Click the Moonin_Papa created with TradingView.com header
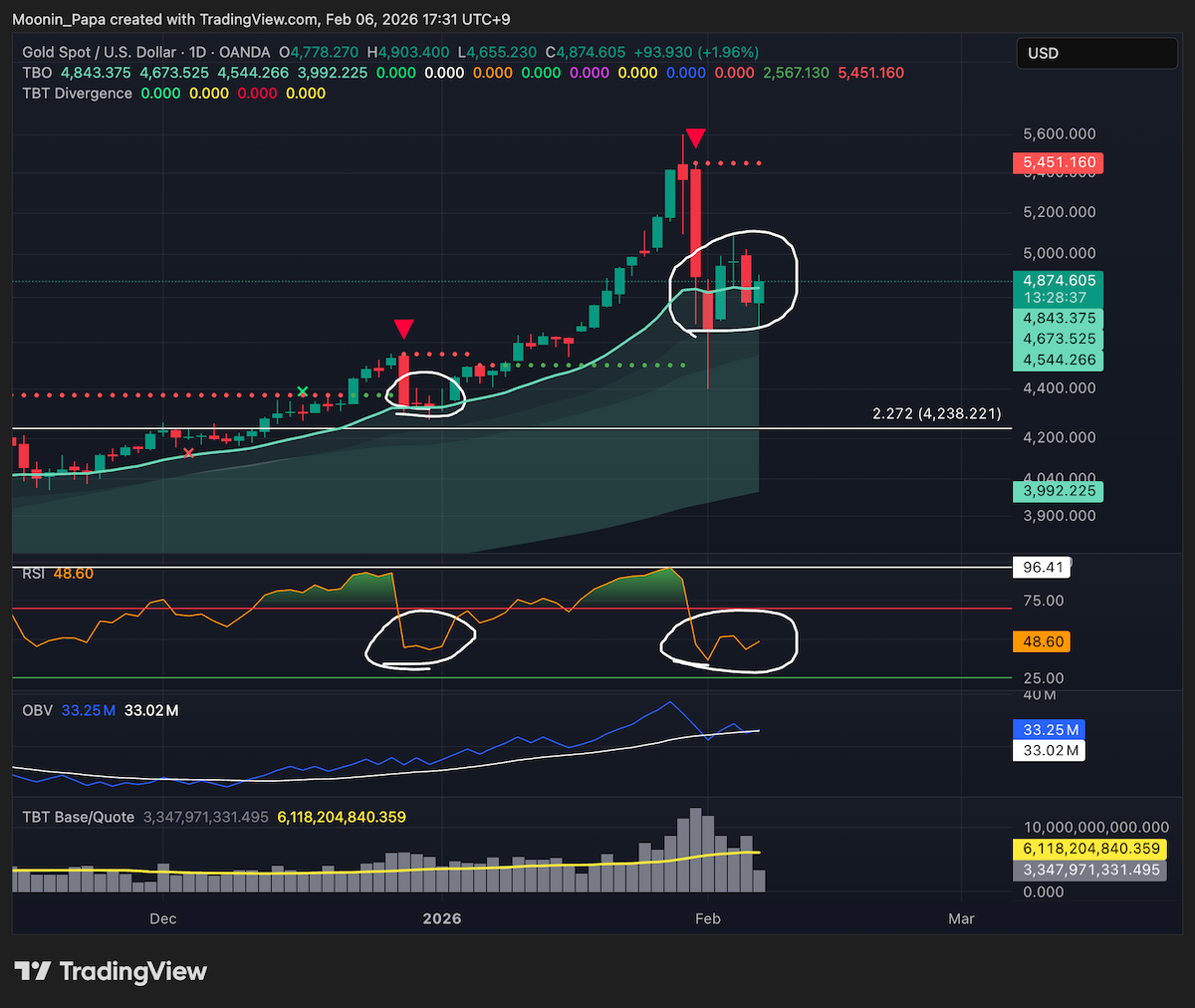The height and width of the screenshot is (1008, 1195). point(261,20)
